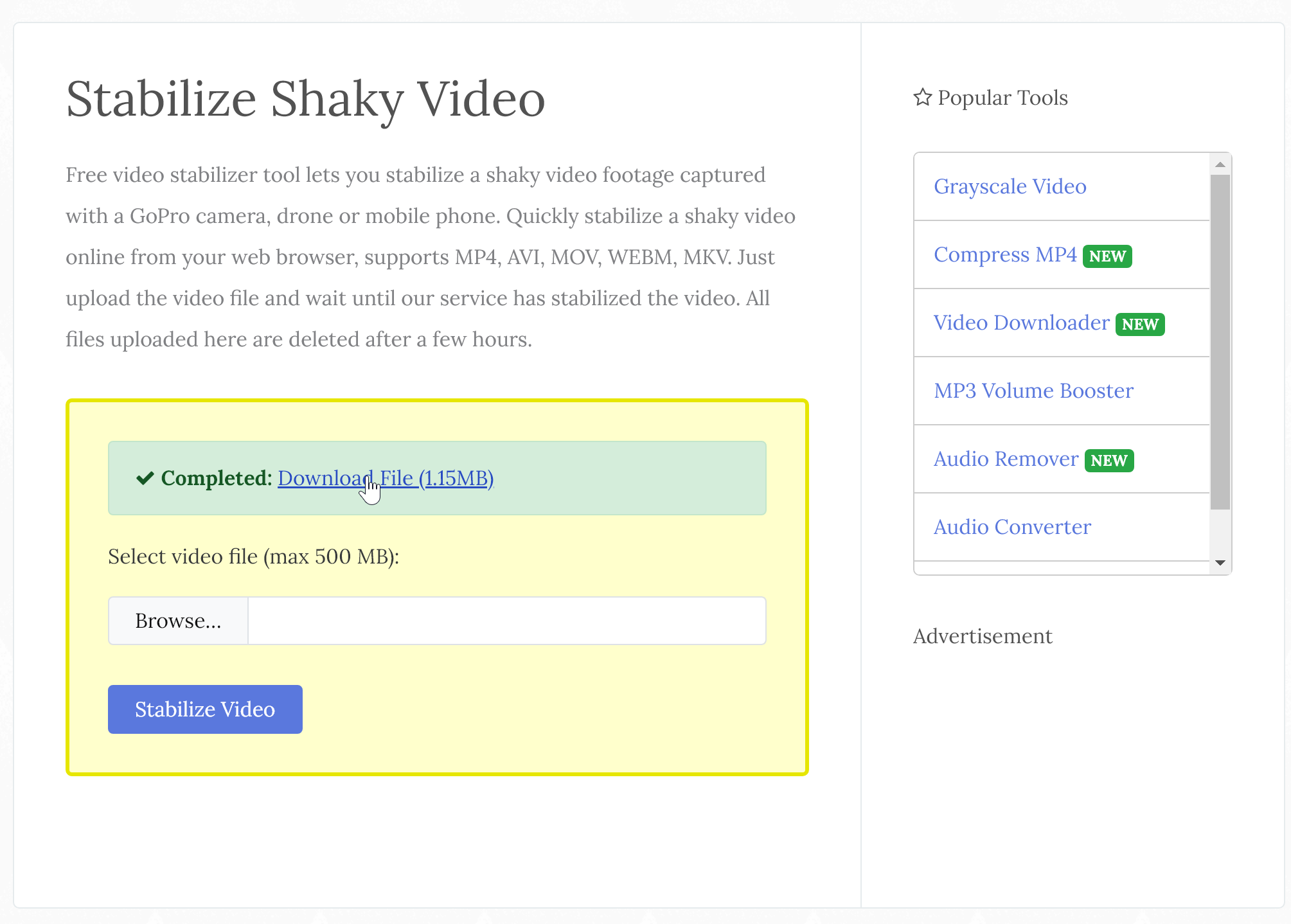Go to the Video Downloader tool

click(1021, 323)
